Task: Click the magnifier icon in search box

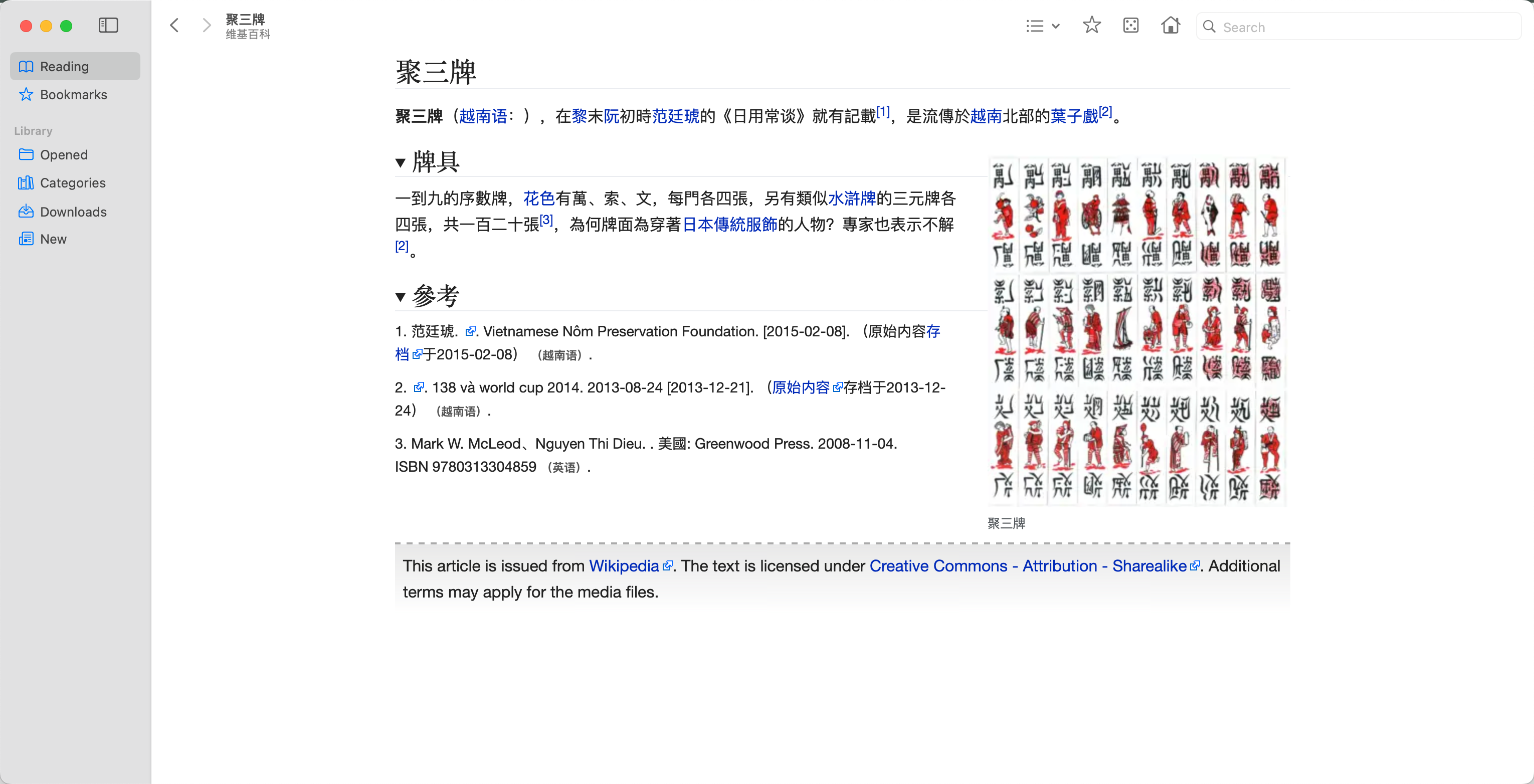Action: pyautogui.click(x=1209, y=27)
